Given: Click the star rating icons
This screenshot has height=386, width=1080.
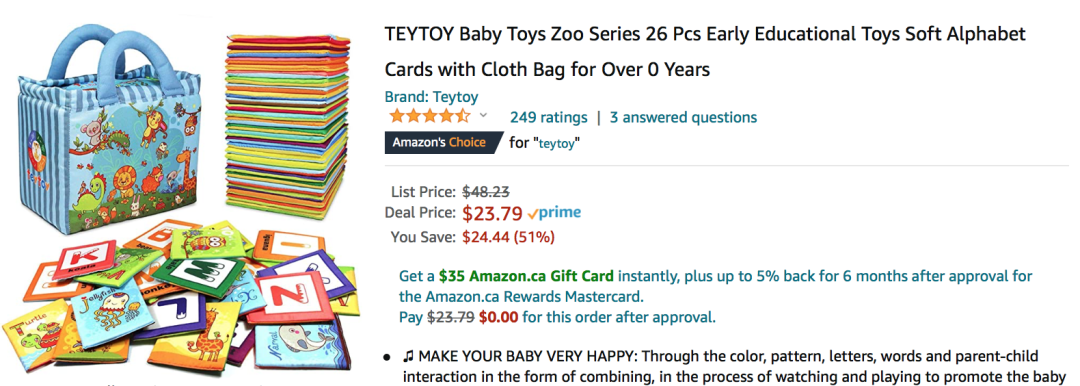Looking at the screenshot, I should point(430,116).
